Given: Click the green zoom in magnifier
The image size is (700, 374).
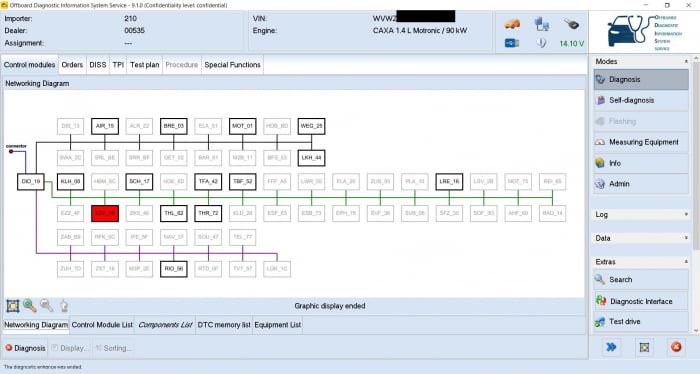Looking at the screenshot, I should point(29,306).
